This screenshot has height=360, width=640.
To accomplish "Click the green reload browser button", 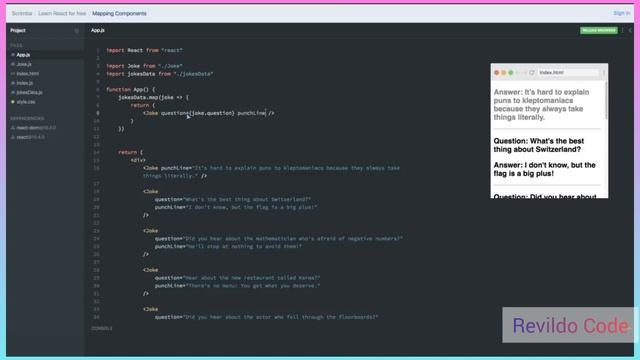I will [598, 30].
